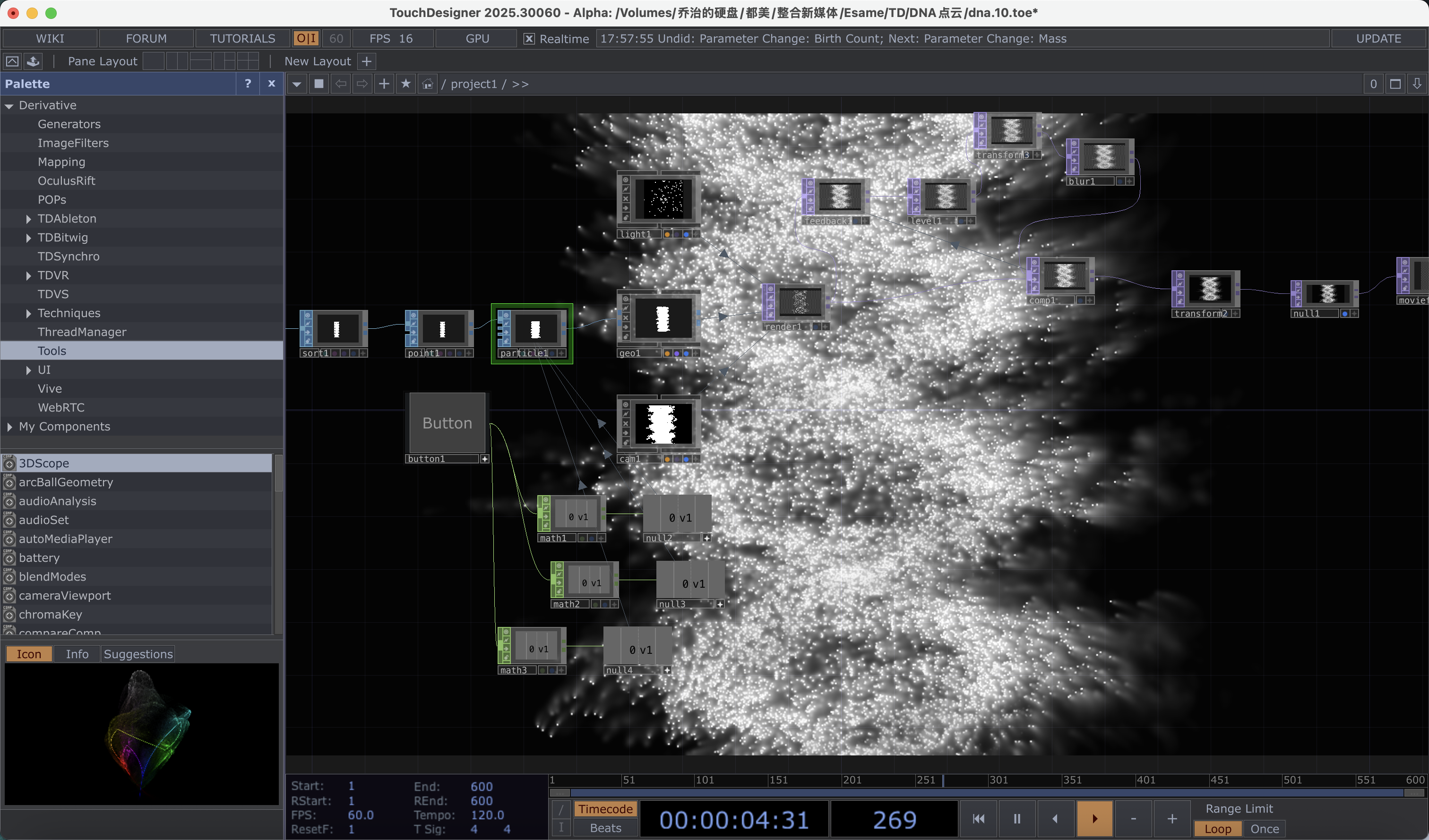Click the bookmark star icon
Viewport: 1429px width, 840px height.
pos(406,84)
